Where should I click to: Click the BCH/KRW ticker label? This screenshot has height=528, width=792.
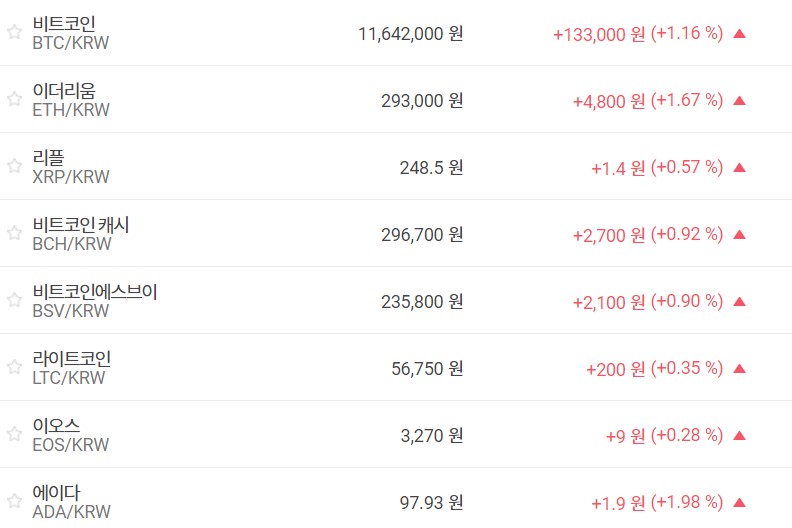point(71,244)
